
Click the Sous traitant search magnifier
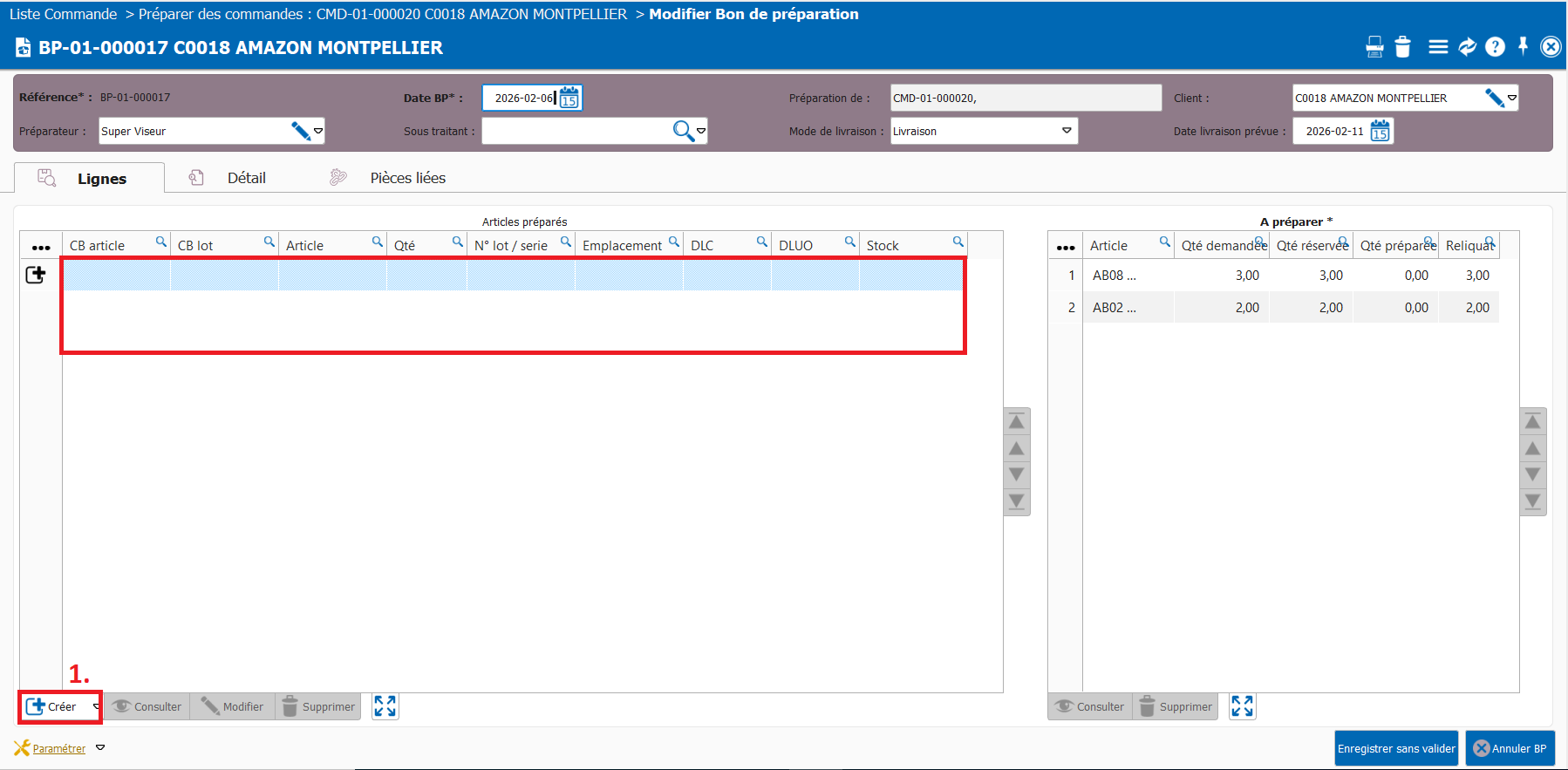(683, 131)
